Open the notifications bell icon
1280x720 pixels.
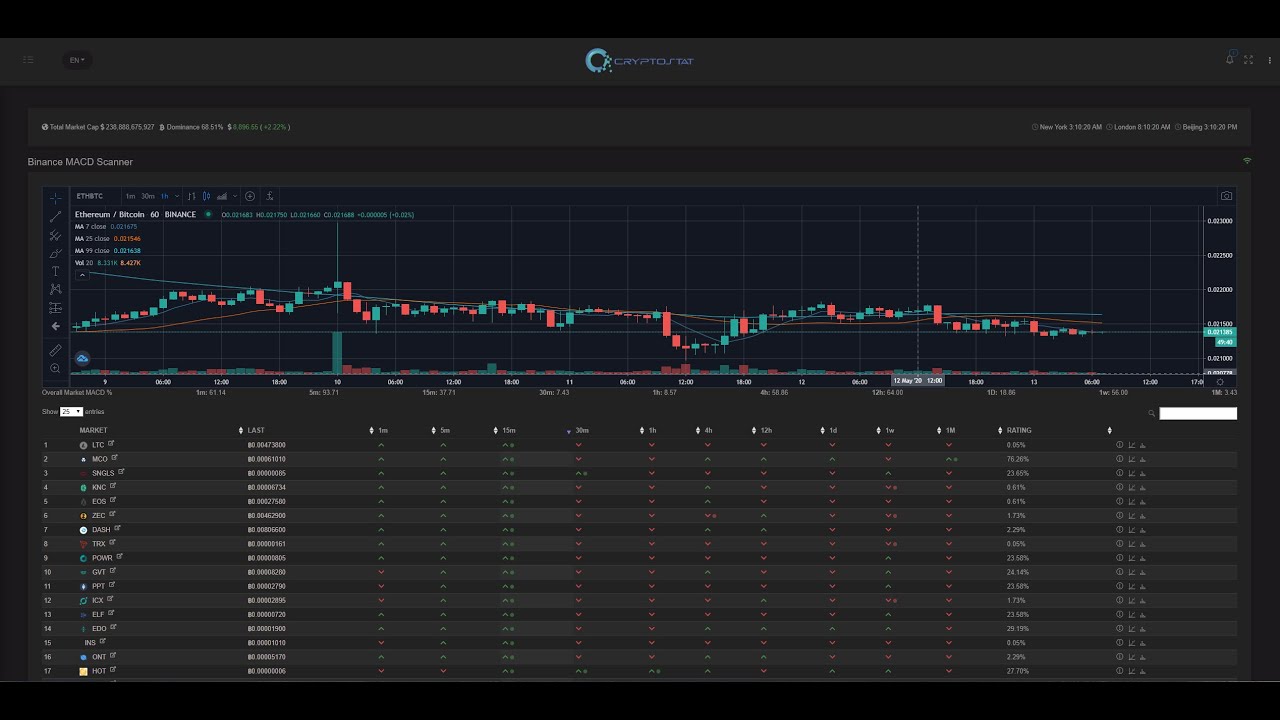click(1230, 60)
